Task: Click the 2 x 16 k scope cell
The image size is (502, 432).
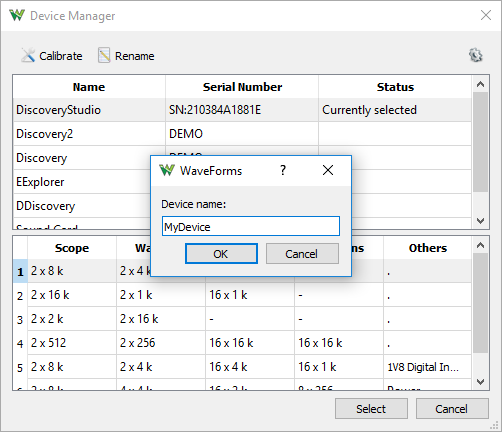Action: point(72,295)
